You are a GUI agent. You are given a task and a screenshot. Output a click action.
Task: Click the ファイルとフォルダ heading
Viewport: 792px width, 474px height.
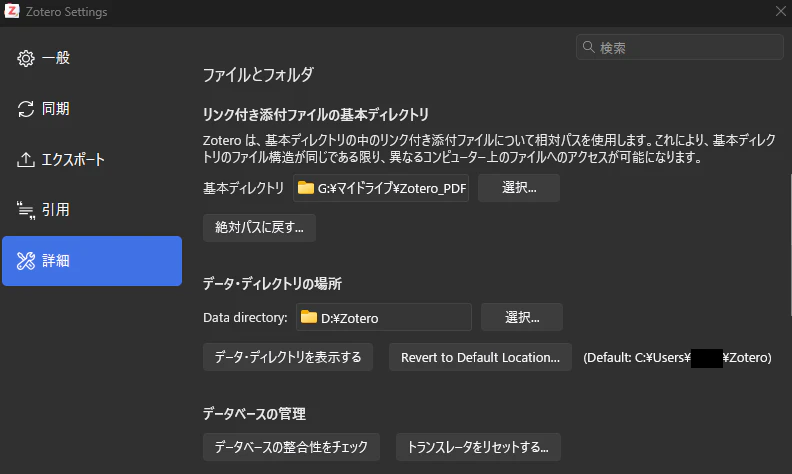[x=258, y=75]
